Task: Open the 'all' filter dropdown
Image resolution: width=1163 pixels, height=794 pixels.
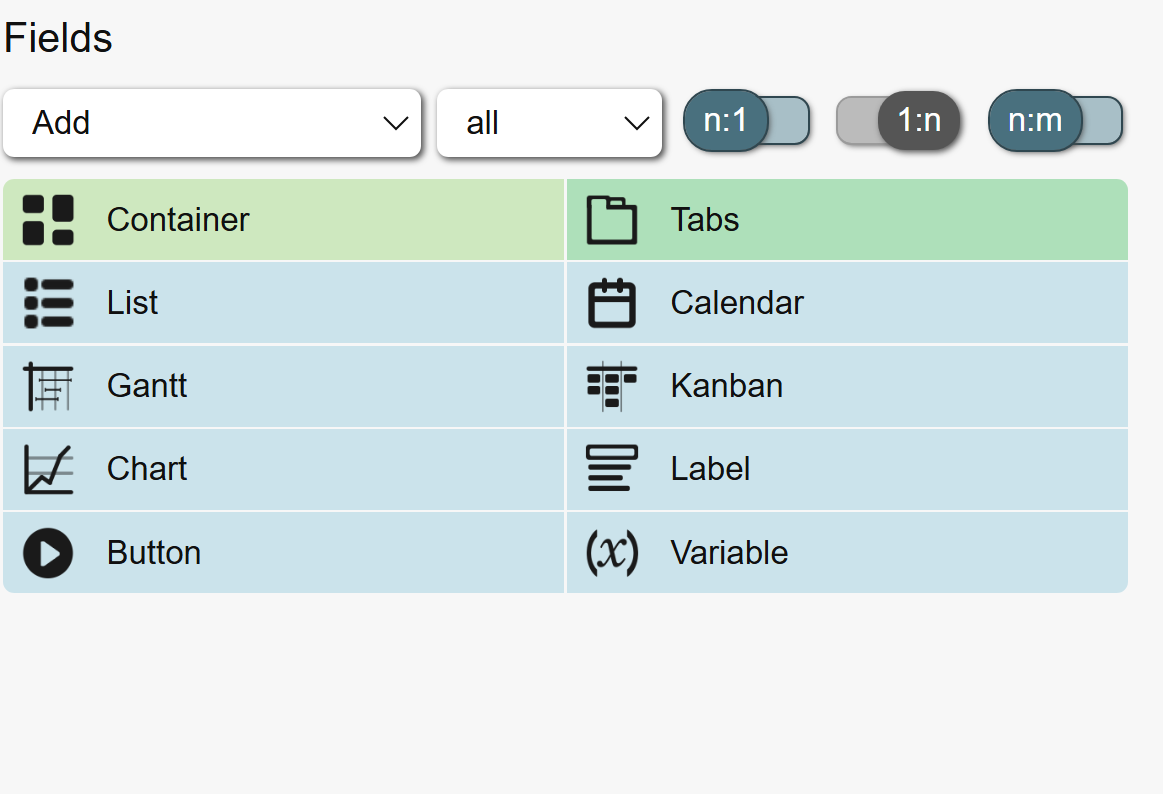Action: (549, 123)
